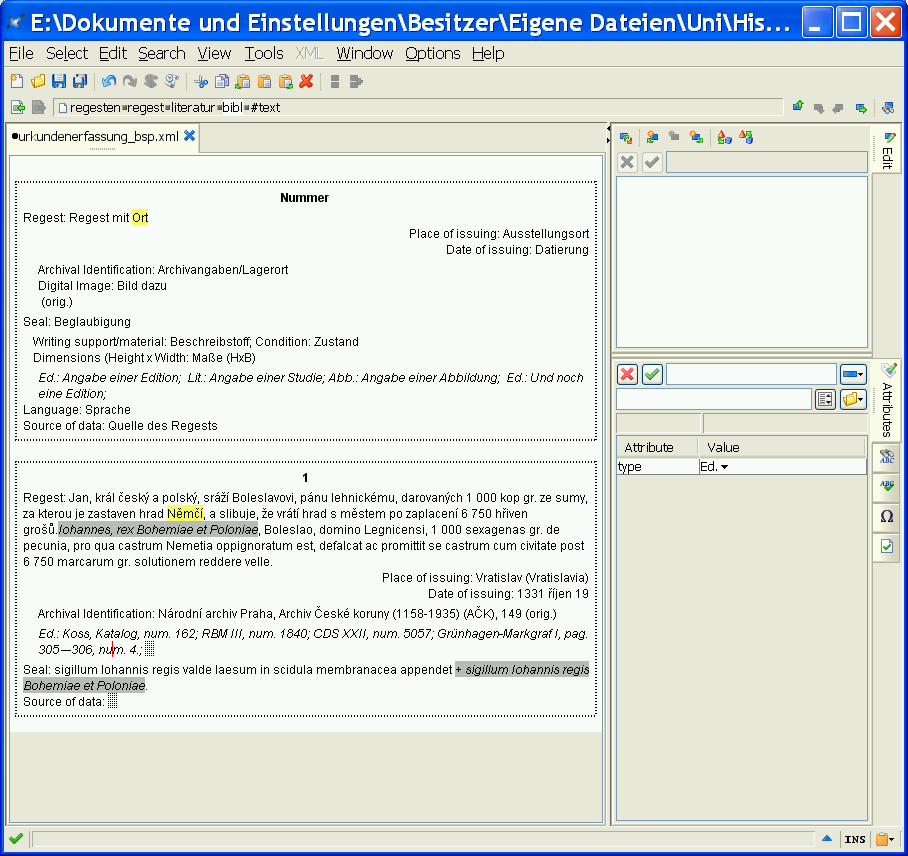
Task: Open the Options menu
Action: [x=433, y=54]
